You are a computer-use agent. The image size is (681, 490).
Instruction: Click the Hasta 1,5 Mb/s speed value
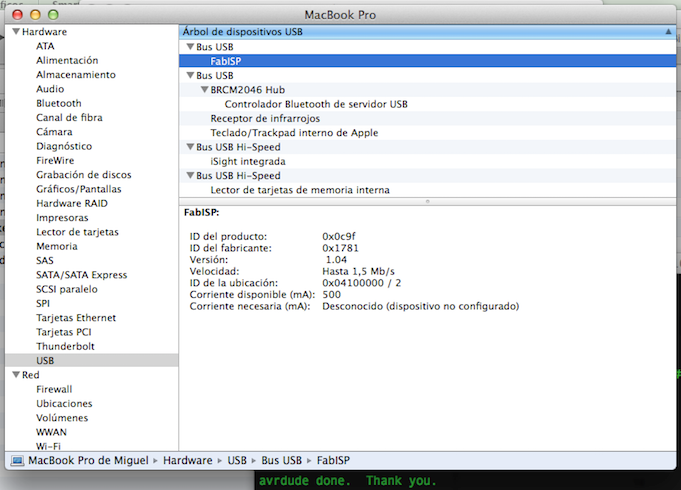(358, 271)
